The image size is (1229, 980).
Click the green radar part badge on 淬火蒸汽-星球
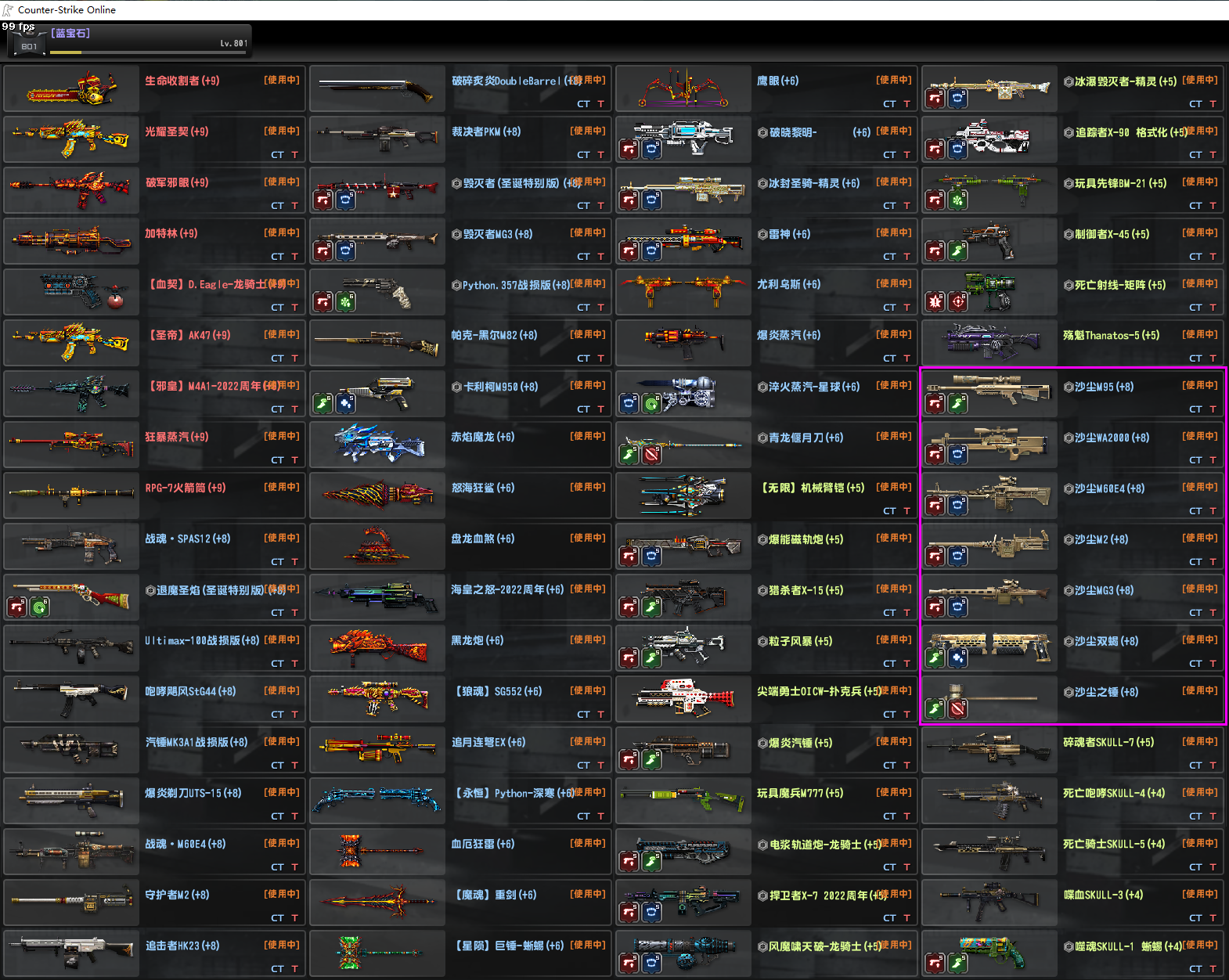(x=651, y=403)
